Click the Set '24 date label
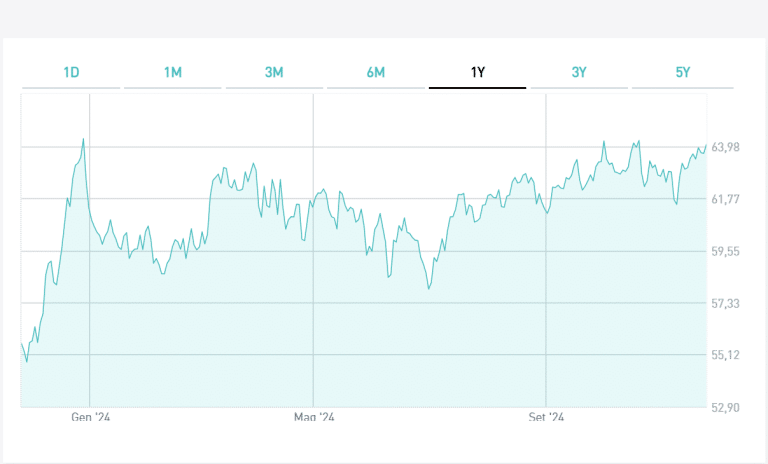Image resolution: width=768 pixels, height=464 pixels. 546,417
